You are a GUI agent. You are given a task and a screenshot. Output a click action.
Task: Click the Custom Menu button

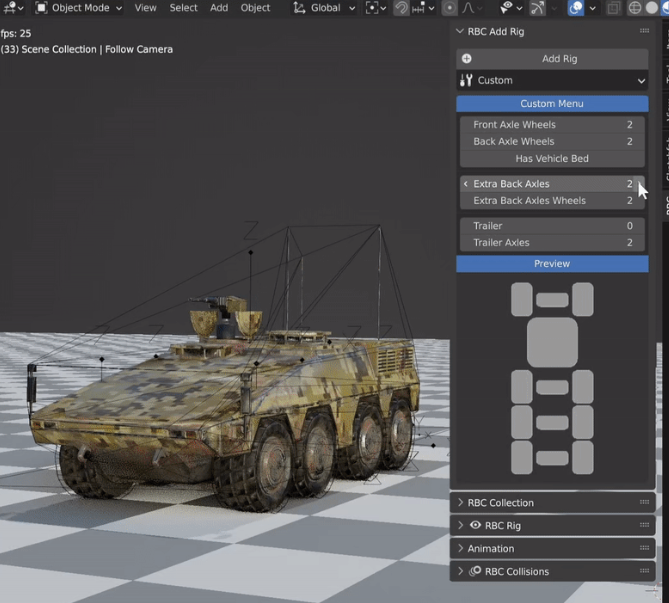[x=552, y=104]
